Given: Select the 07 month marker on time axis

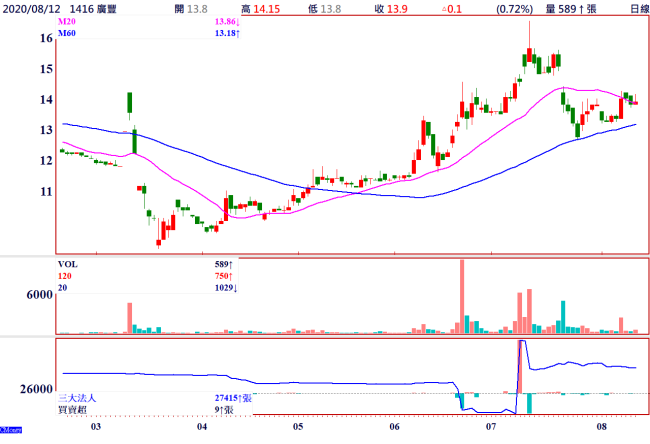Looking at the screenshot, I should [x=491, y=427].
